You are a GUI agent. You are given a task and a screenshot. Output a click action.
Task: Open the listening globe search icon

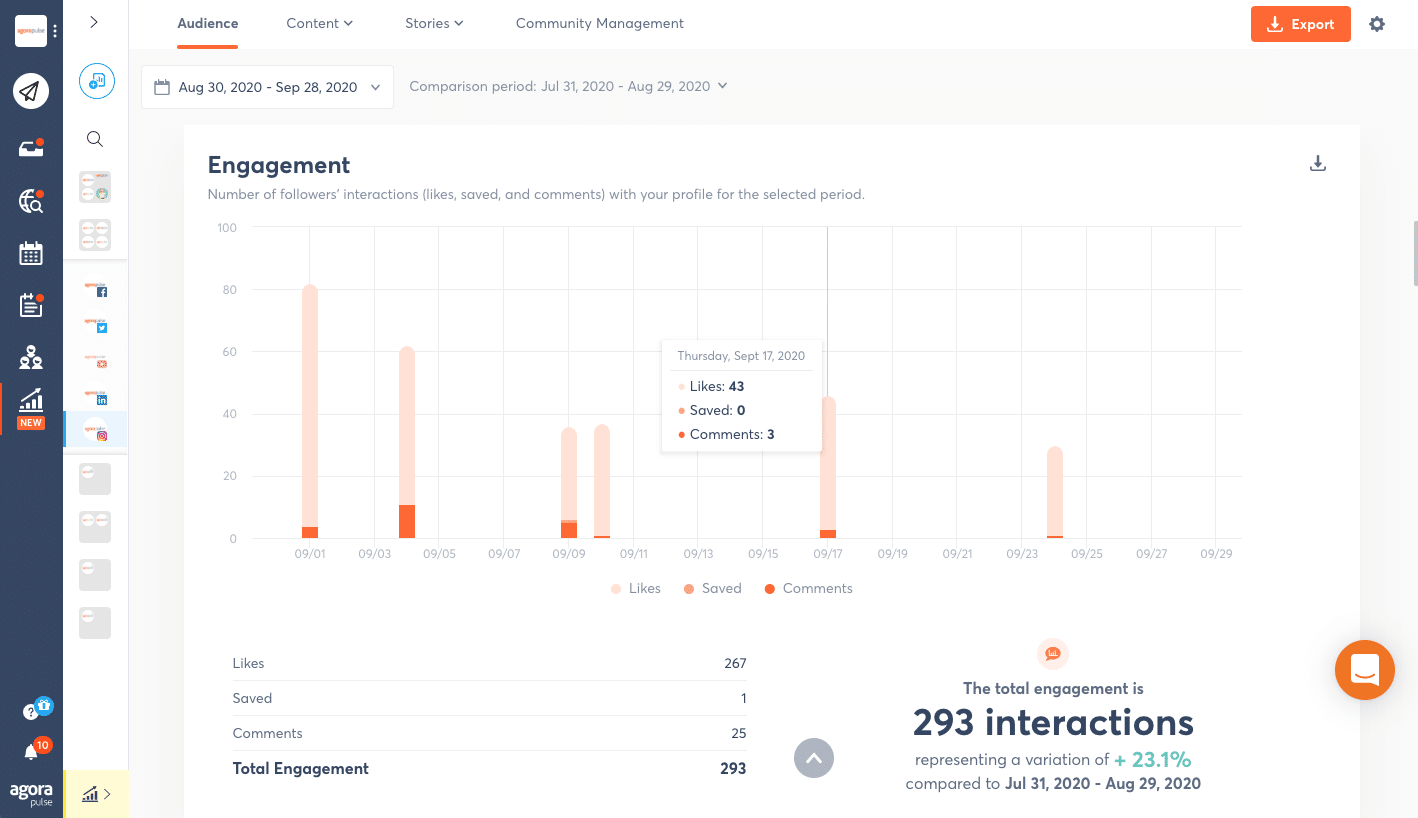point(31,202)
